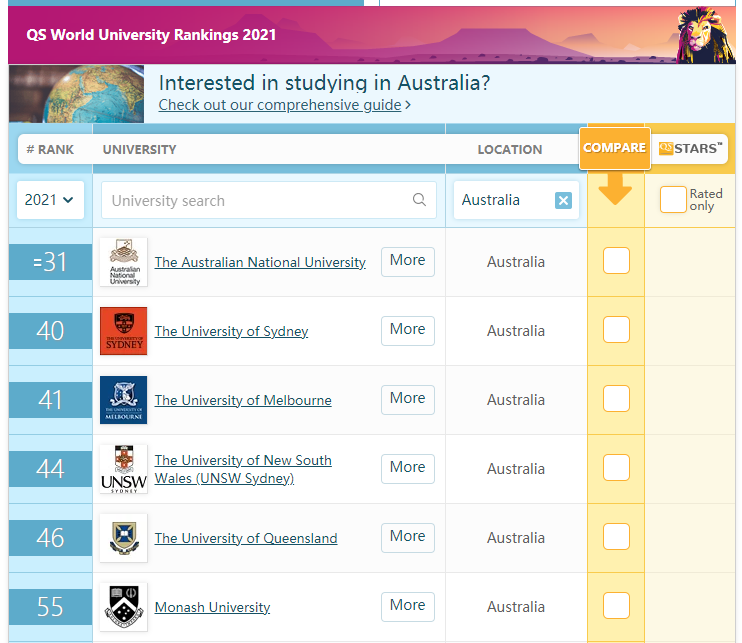
Task: Sort by the # RANK column header
Action: click(50, 150)
